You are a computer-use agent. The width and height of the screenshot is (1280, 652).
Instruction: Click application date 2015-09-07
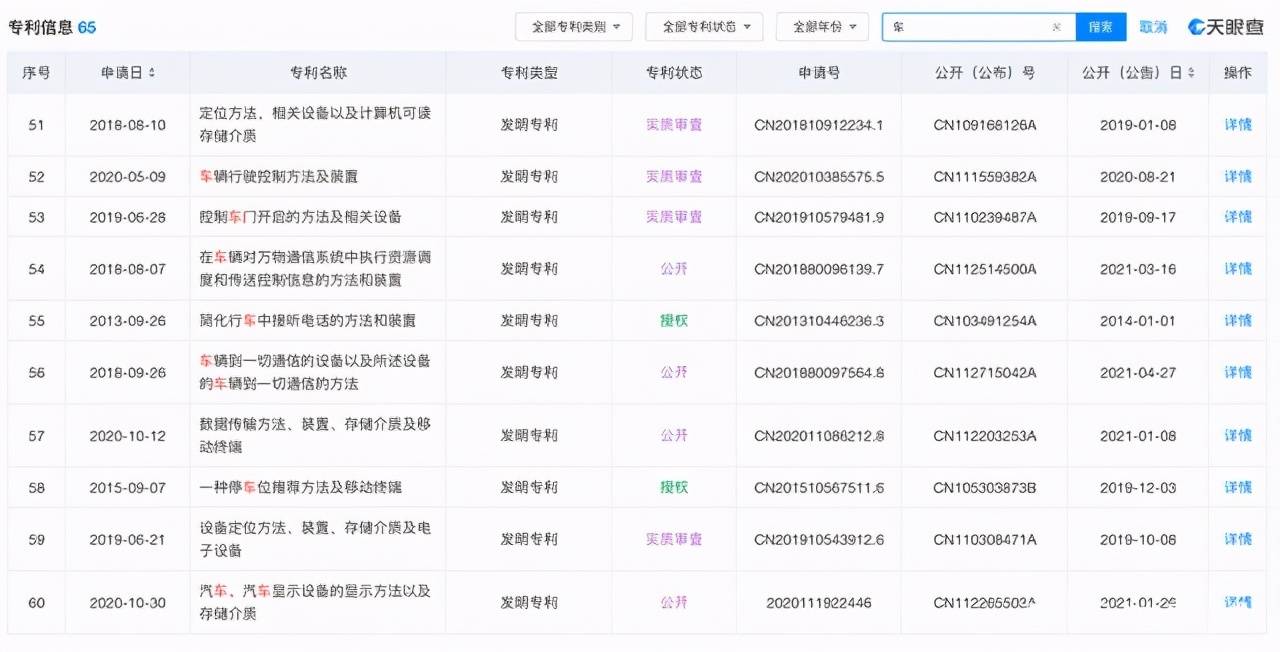(x=127, y=487)
